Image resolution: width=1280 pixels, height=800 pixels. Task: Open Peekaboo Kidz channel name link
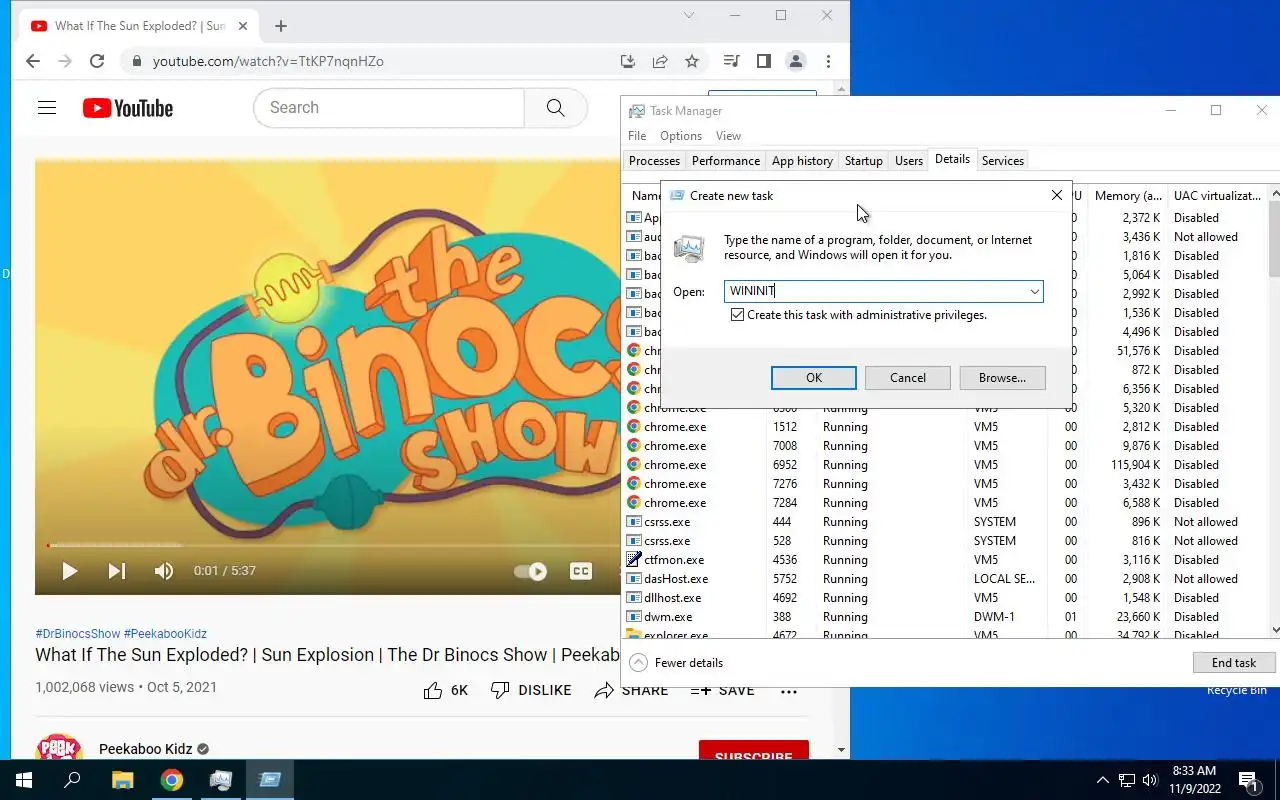tap(145, 749)
